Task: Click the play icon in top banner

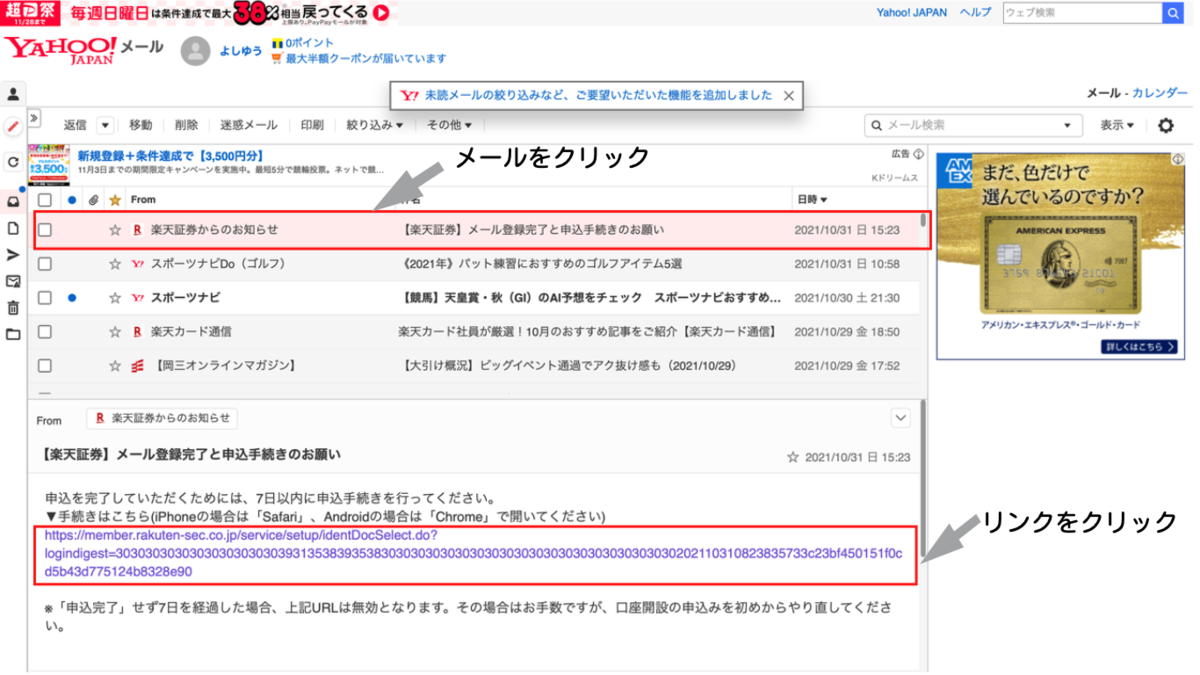Action: [381, 13]
